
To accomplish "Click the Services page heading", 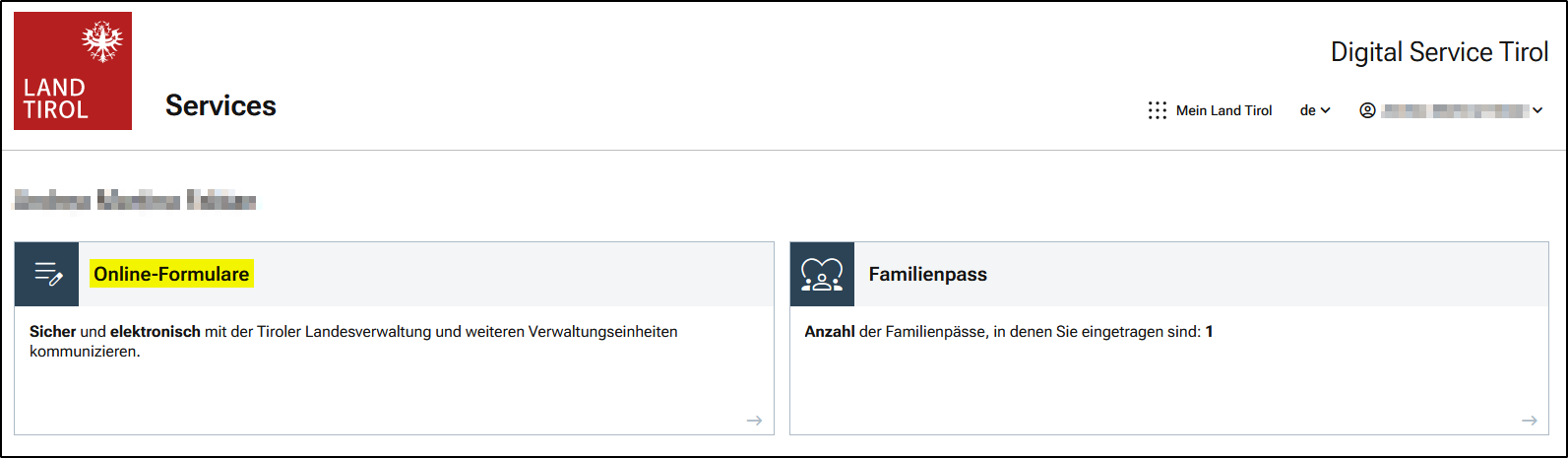I will [220, 105].
